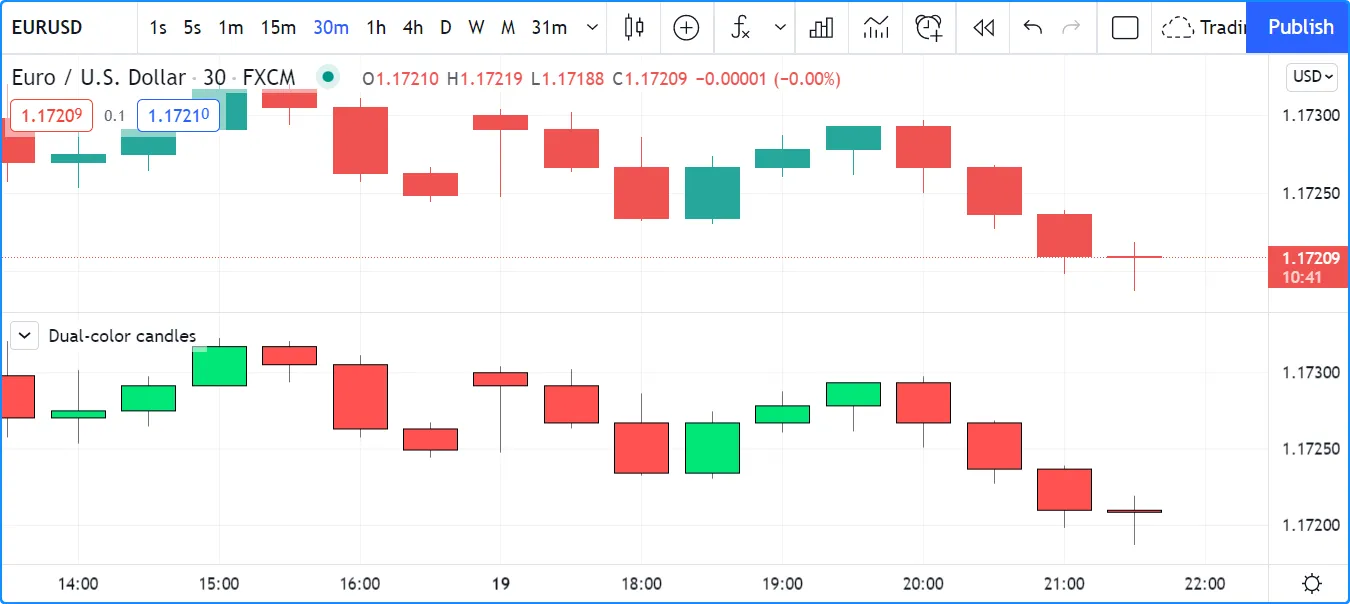1350x604 pixels.
Task: Create an alert using alarm clock icon
Action: (x=929, y=27)
